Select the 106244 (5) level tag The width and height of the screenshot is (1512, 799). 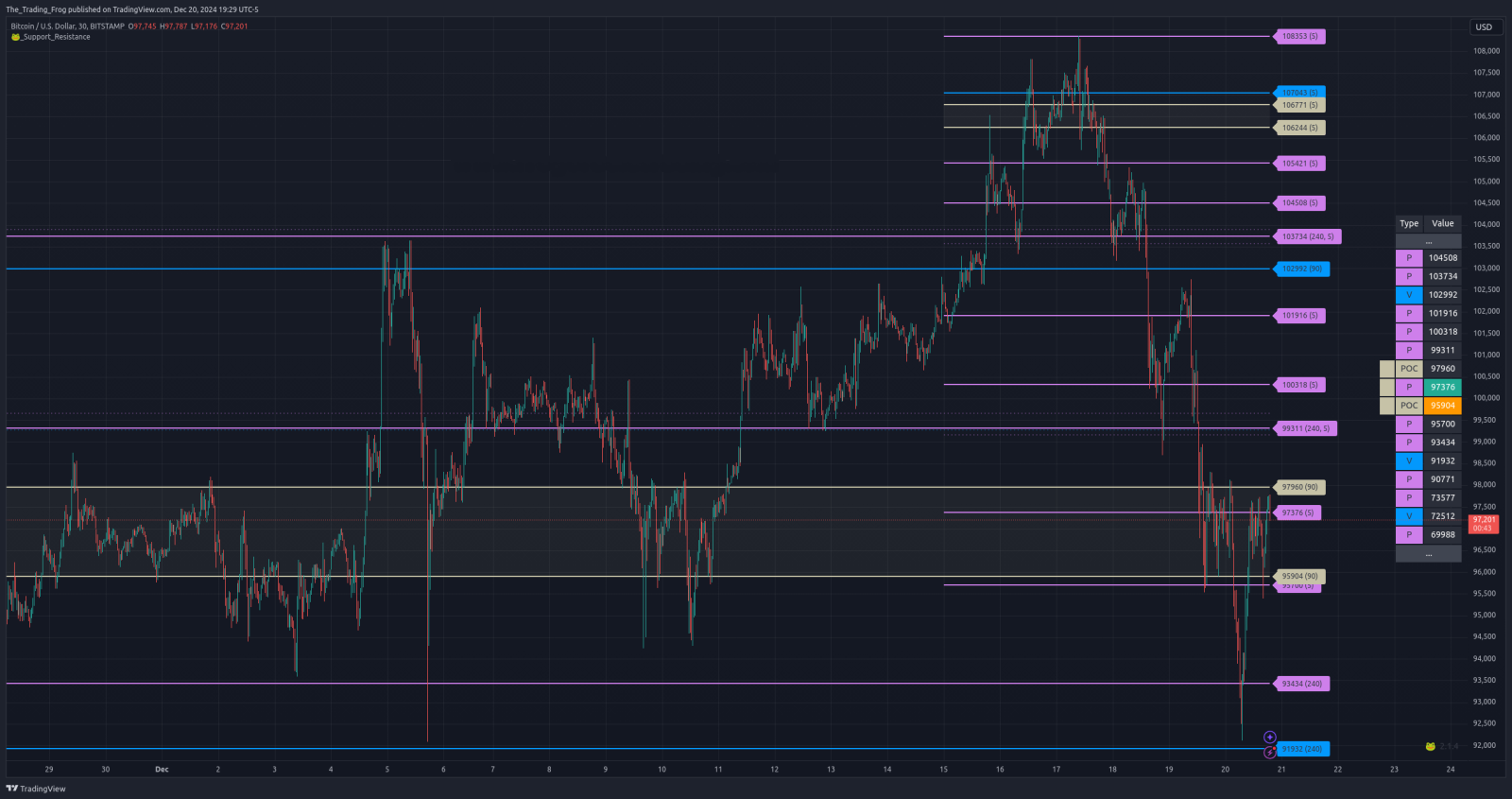[1299, 128]
